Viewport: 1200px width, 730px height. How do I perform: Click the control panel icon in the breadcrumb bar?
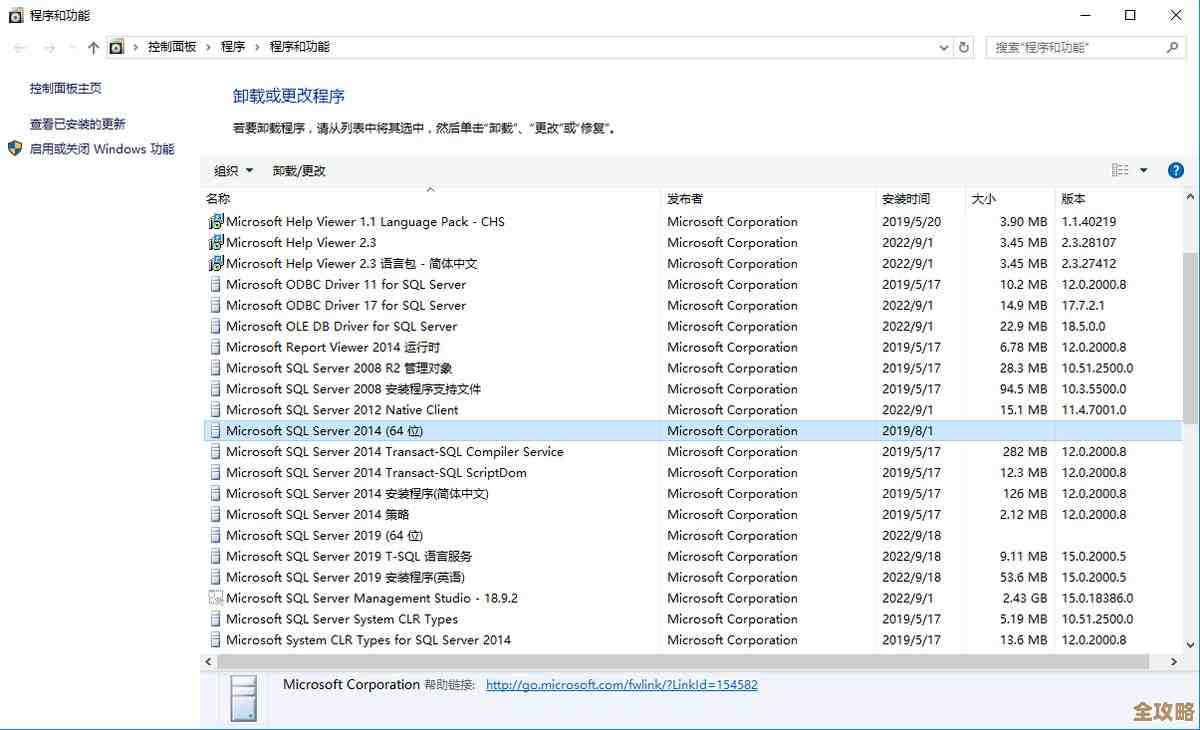(114, 46)
